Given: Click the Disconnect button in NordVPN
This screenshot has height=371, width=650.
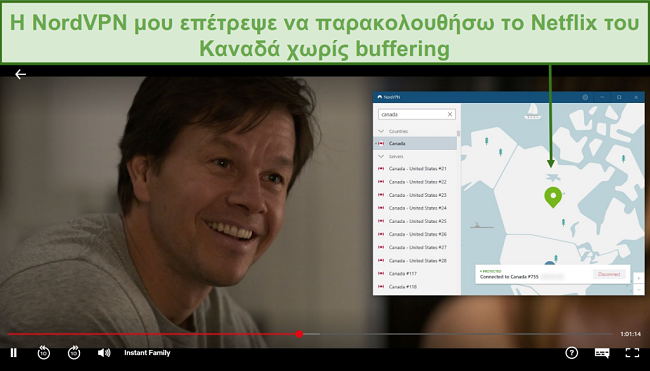Looking at the screenshot, I should 609,274.
